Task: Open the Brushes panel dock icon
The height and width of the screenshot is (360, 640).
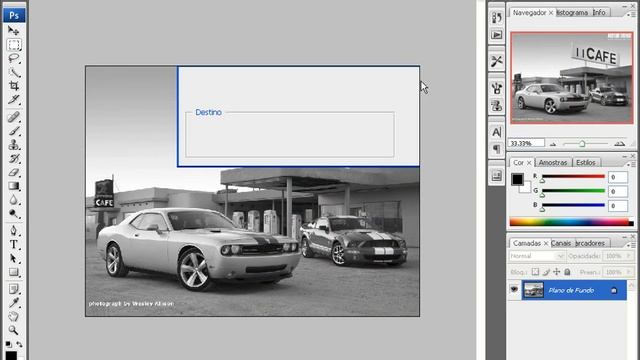Action: pyautogui.click(x=496, y=88)
